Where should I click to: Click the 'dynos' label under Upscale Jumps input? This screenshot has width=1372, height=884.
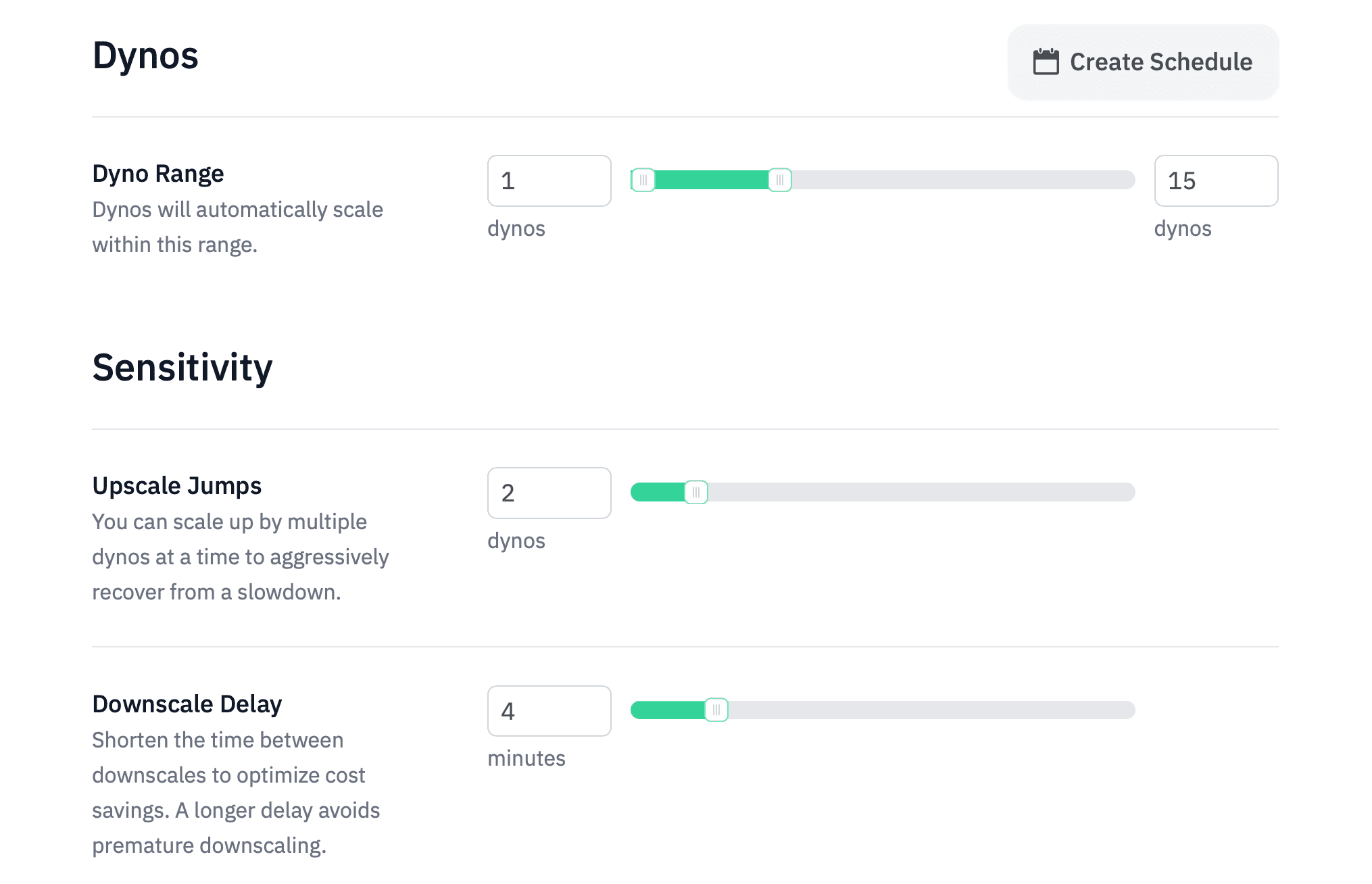tap(516, 541)
